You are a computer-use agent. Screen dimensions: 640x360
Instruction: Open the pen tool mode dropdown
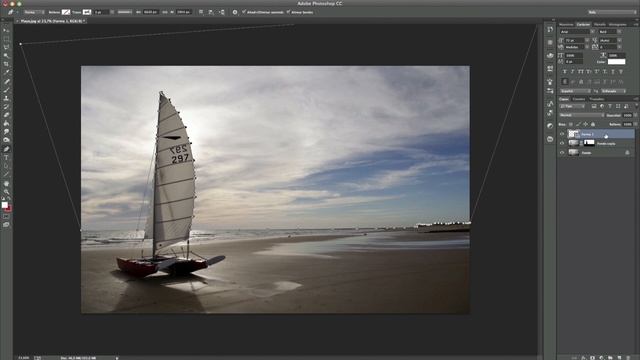click(33, 12)
